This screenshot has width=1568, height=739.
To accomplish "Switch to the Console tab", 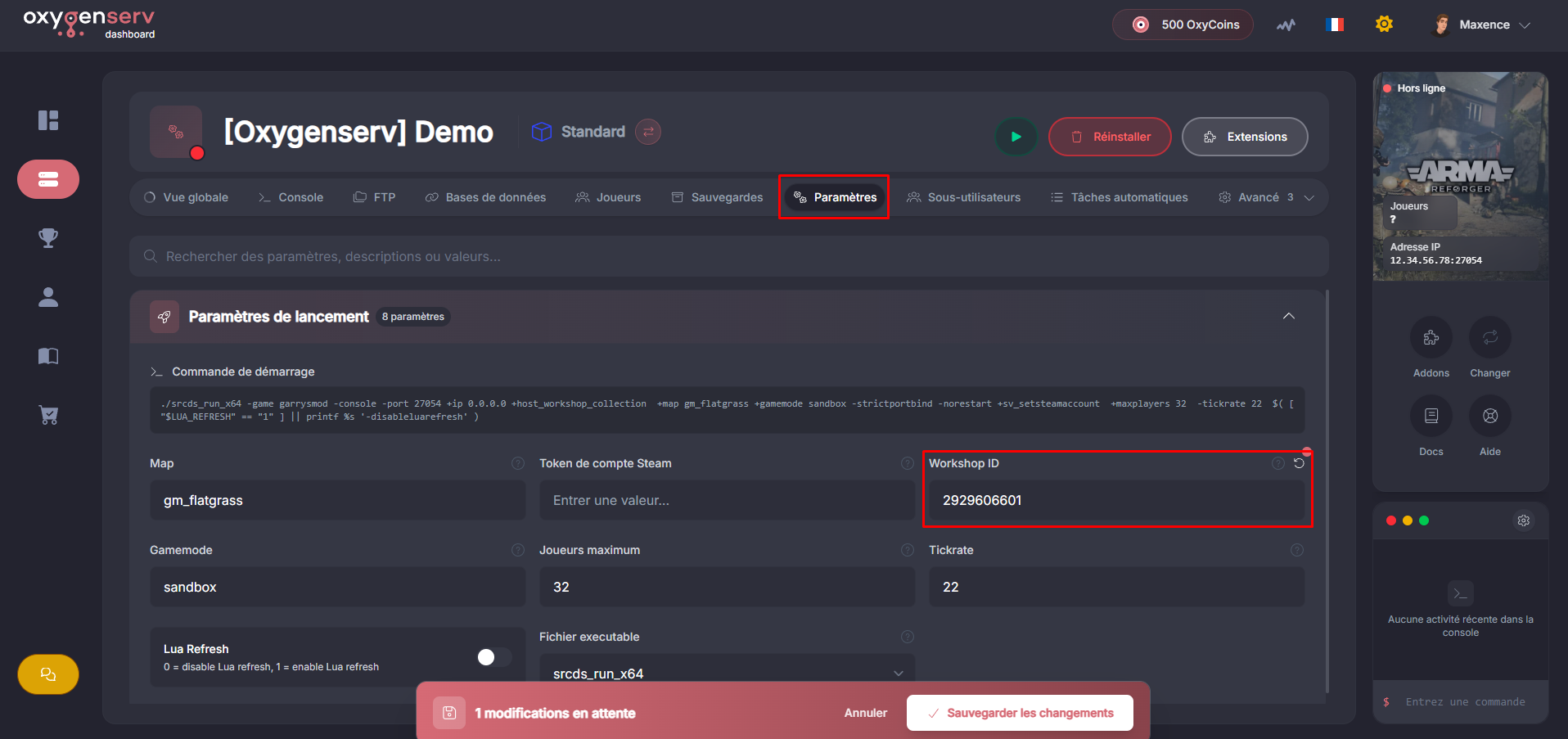I will coord(291,197).
